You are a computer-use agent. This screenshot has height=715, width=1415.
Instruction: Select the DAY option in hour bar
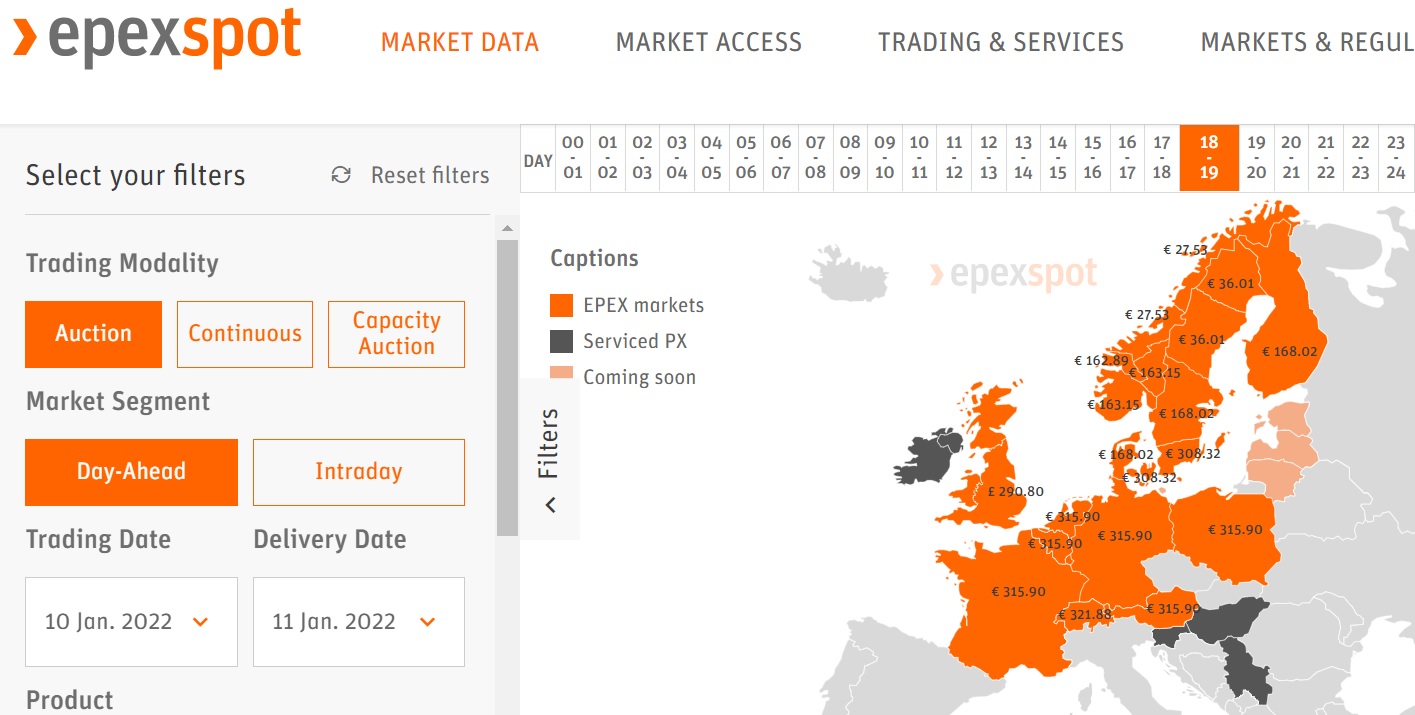(x=538, y=160)
